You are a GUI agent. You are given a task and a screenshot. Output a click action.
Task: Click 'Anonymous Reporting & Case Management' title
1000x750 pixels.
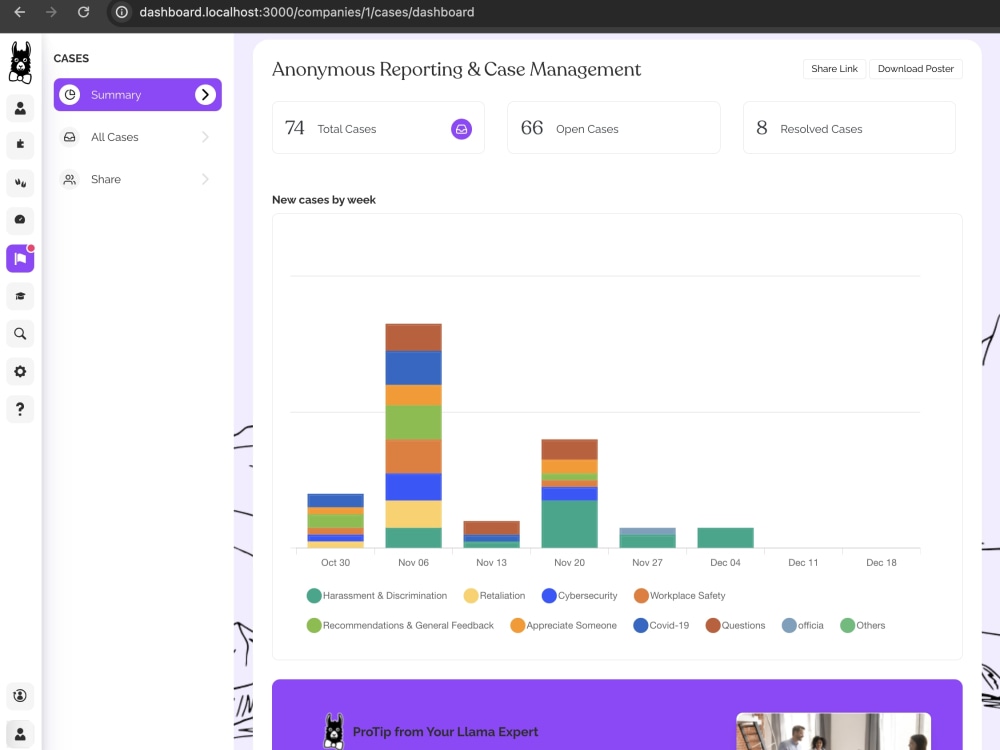pos(457,69)
